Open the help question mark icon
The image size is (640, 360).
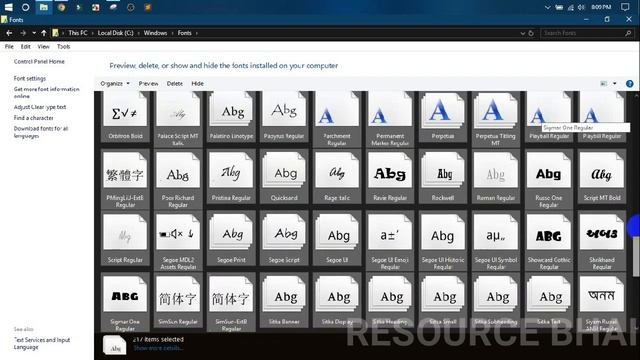click(x=629, y=84)
